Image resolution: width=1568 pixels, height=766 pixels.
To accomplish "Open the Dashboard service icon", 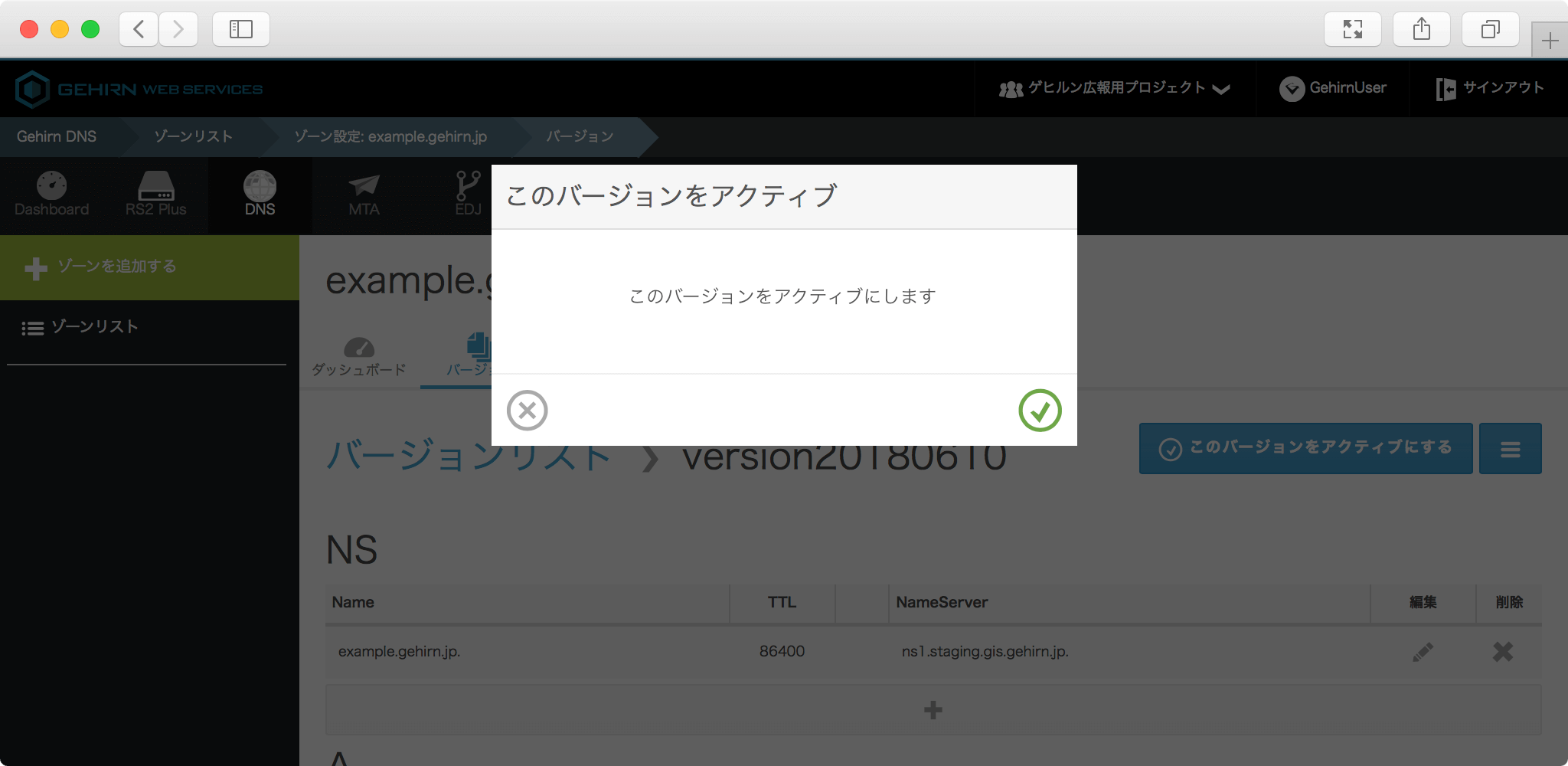I will point(51,195).
